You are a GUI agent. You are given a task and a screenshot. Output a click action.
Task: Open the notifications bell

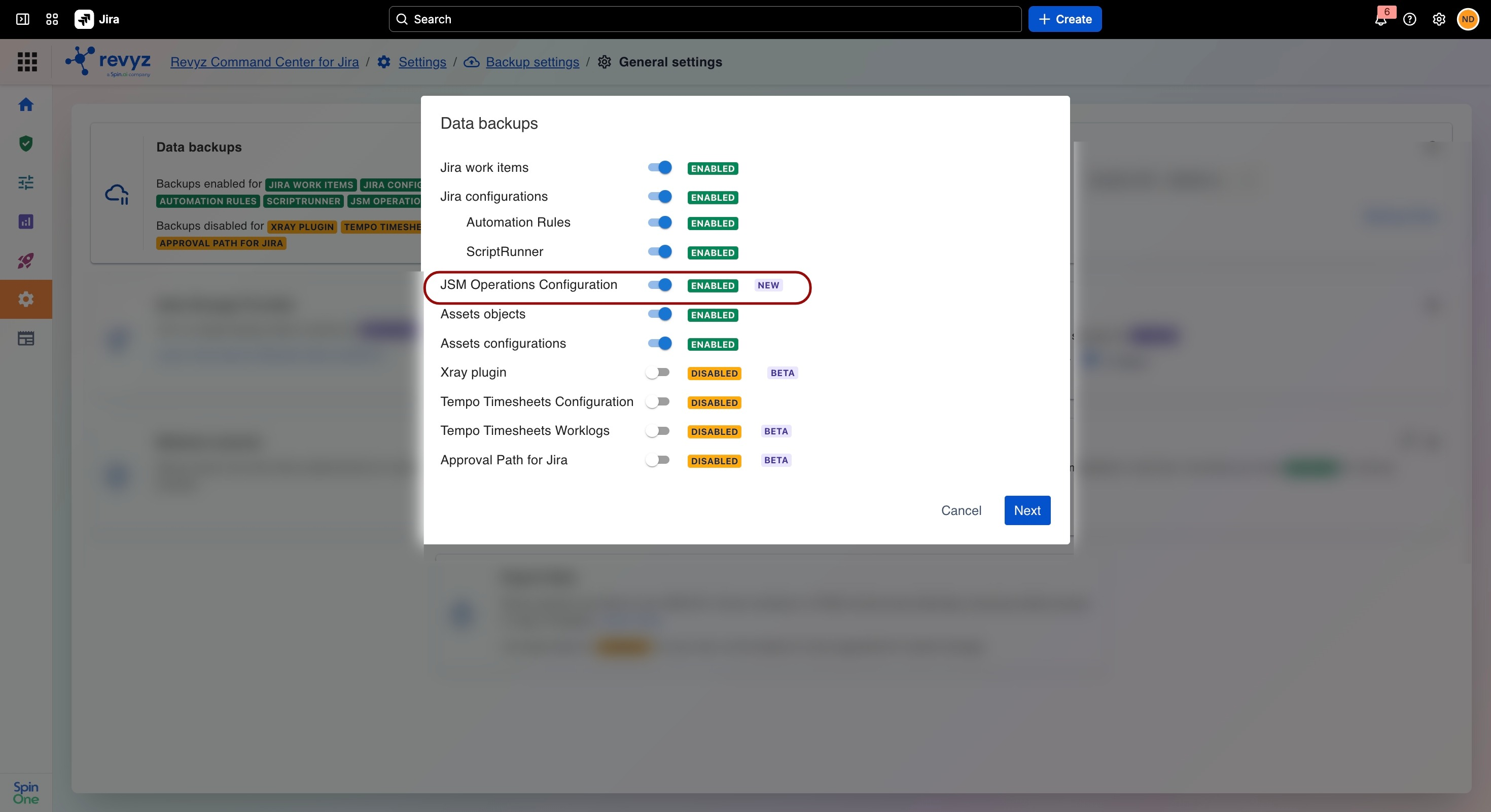[x=1381, y=20]
